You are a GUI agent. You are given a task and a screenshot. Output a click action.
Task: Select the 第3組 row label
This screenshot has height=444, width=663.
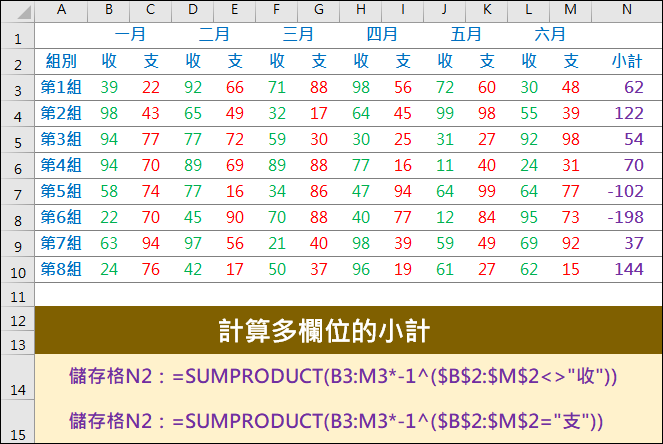tap(61, 140)
